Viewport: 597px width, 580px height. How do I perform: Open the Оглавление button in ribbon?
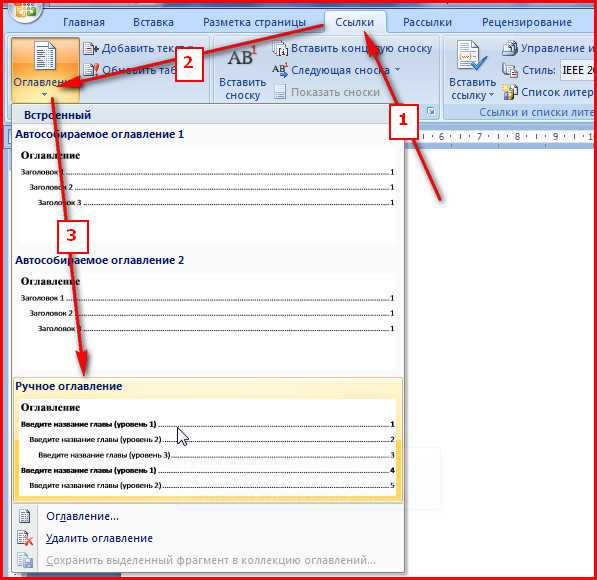(45, 70)
